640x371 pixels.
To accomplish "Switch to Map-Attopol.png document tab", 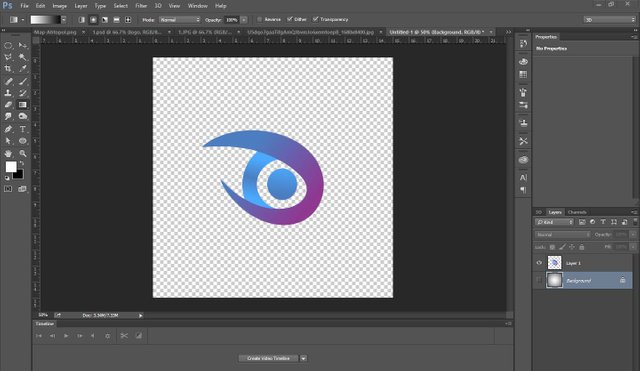I will point(55,32).
